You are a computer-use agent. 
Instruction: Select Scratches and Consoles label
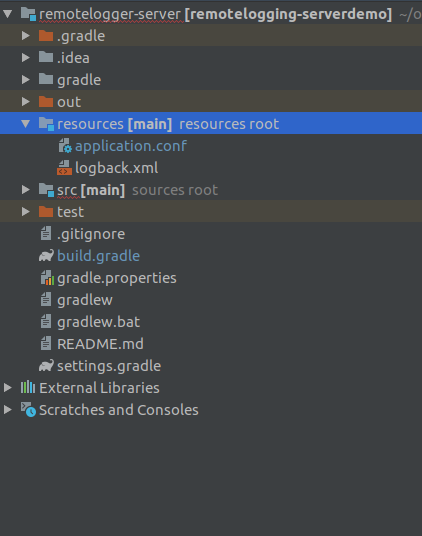(119, 410)
